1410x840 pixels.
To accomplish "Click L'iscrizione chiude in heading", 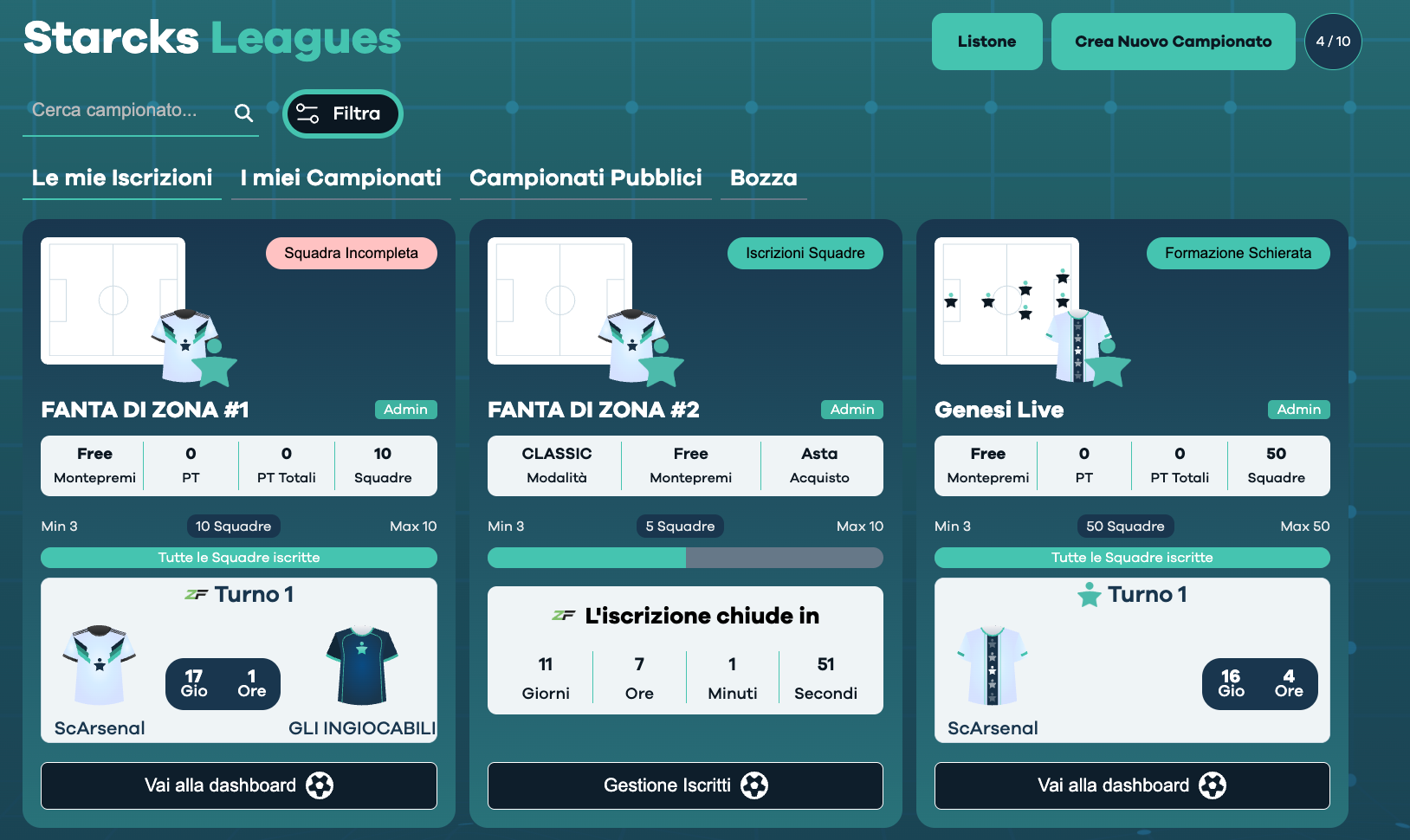I will pyautogui.click(x=702, y=616).
